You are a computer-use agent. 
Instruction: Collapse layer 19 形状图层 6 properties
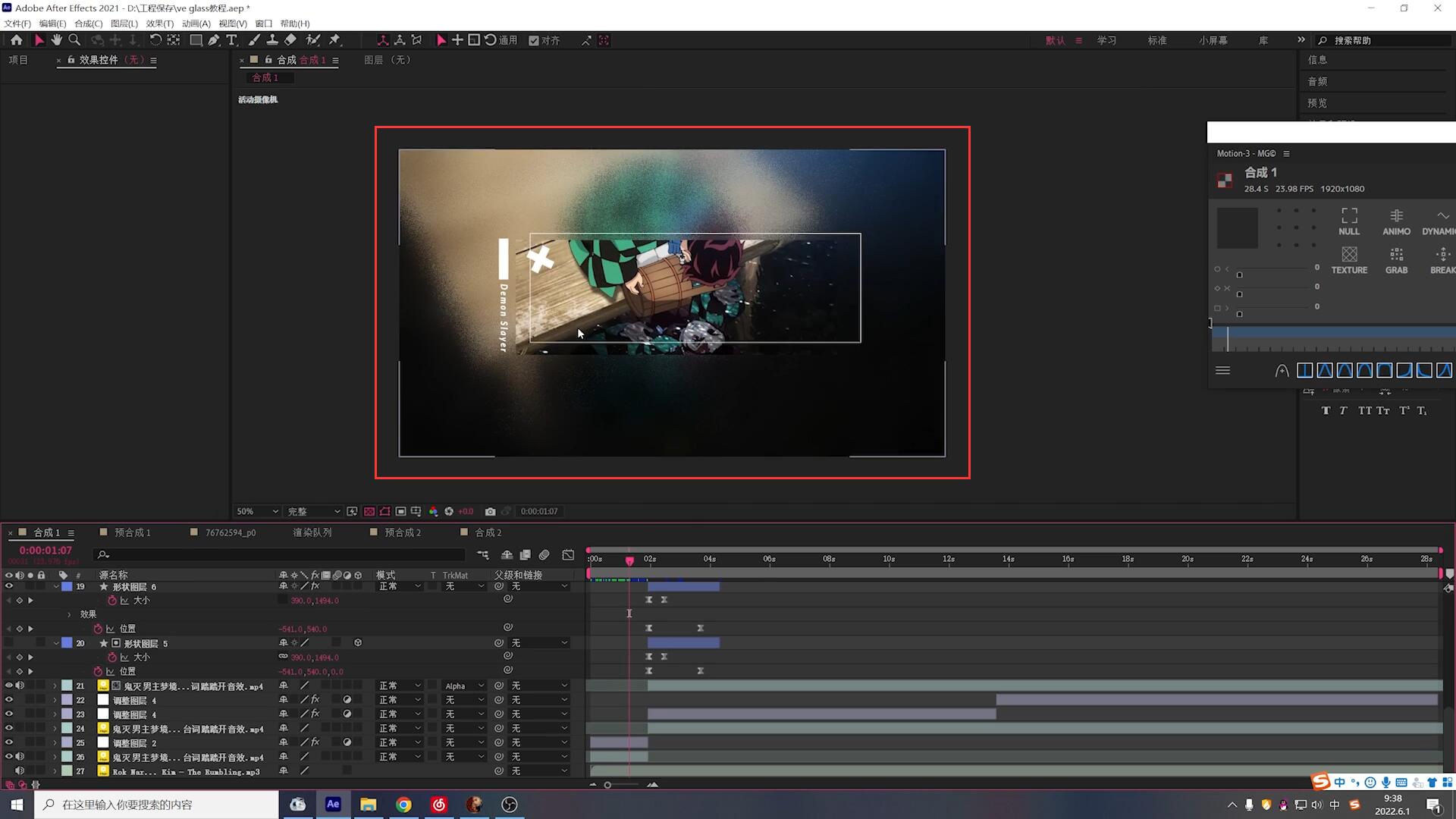(56, 586)
